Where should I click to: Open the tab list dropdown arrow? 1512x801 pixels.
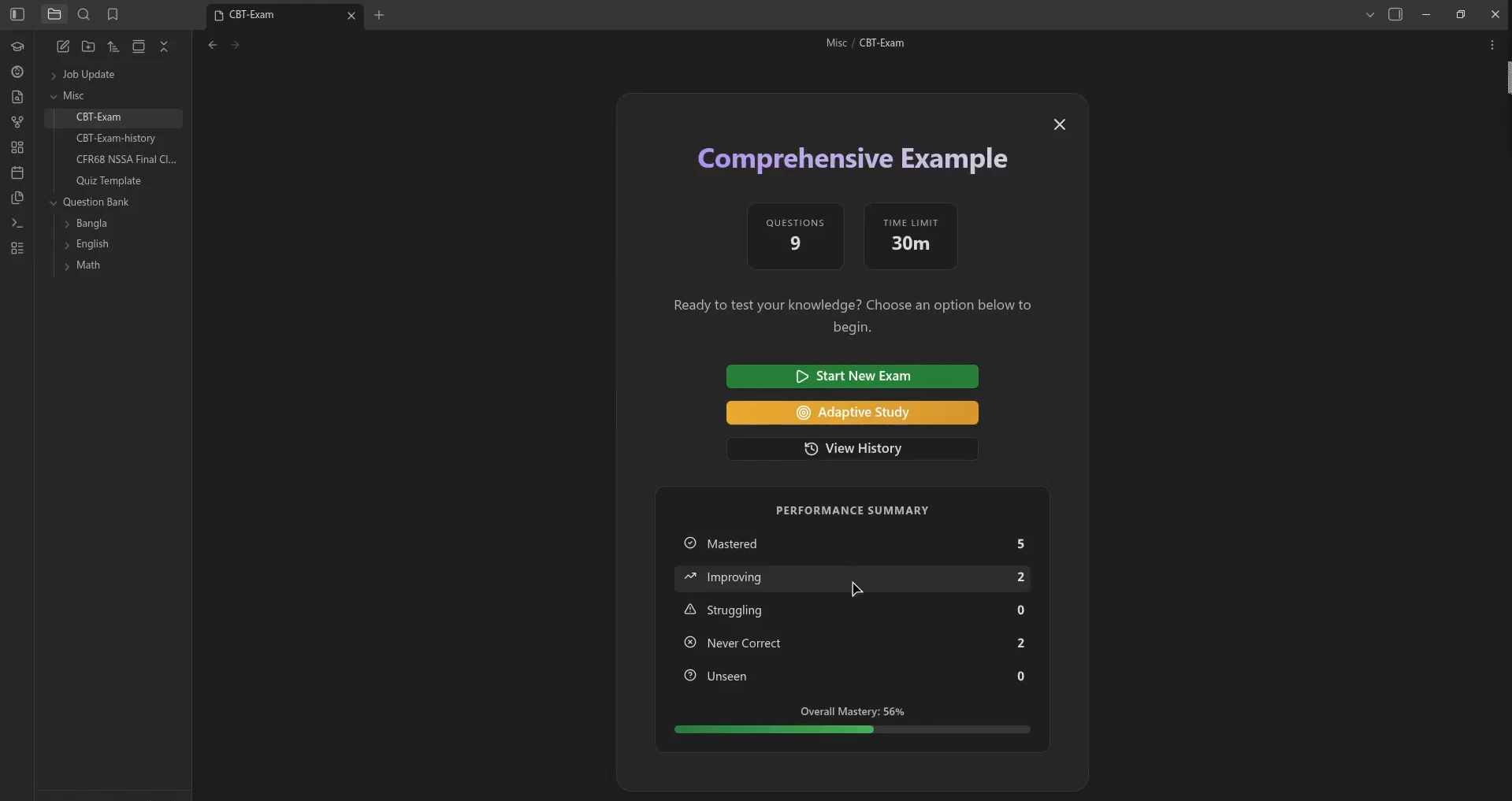tap(1370, 14)
